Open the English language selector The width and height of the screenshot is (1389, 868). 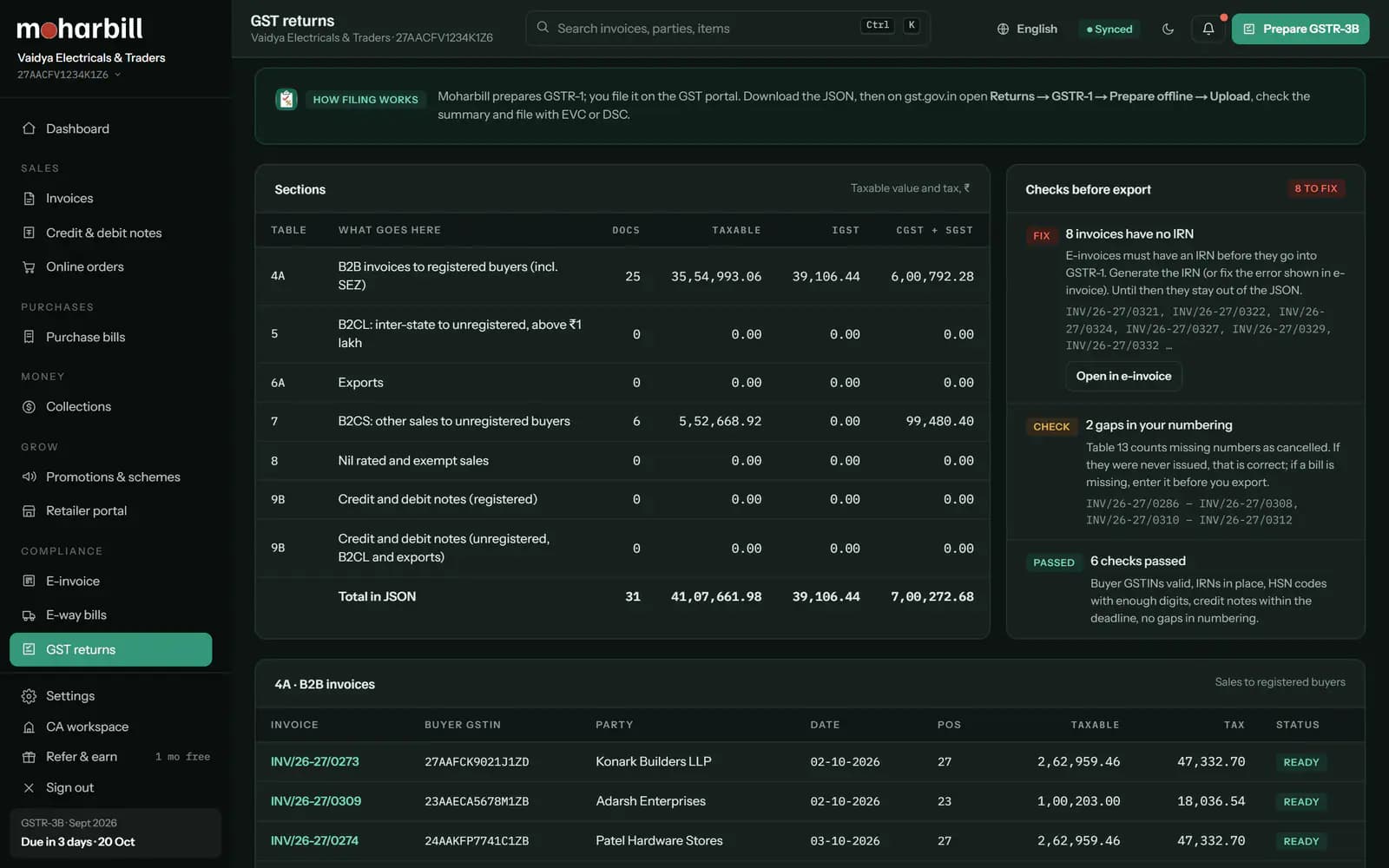click(1027, 29)
